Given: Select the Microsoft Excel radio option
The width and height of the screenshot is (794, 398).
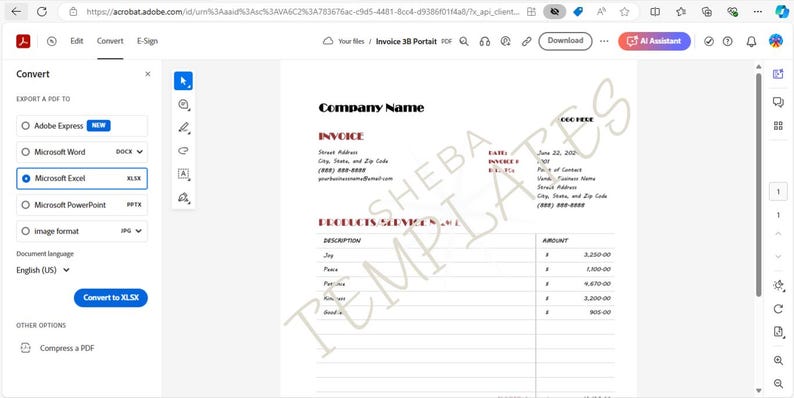Looking at the screenshot, I should [26, 178].
